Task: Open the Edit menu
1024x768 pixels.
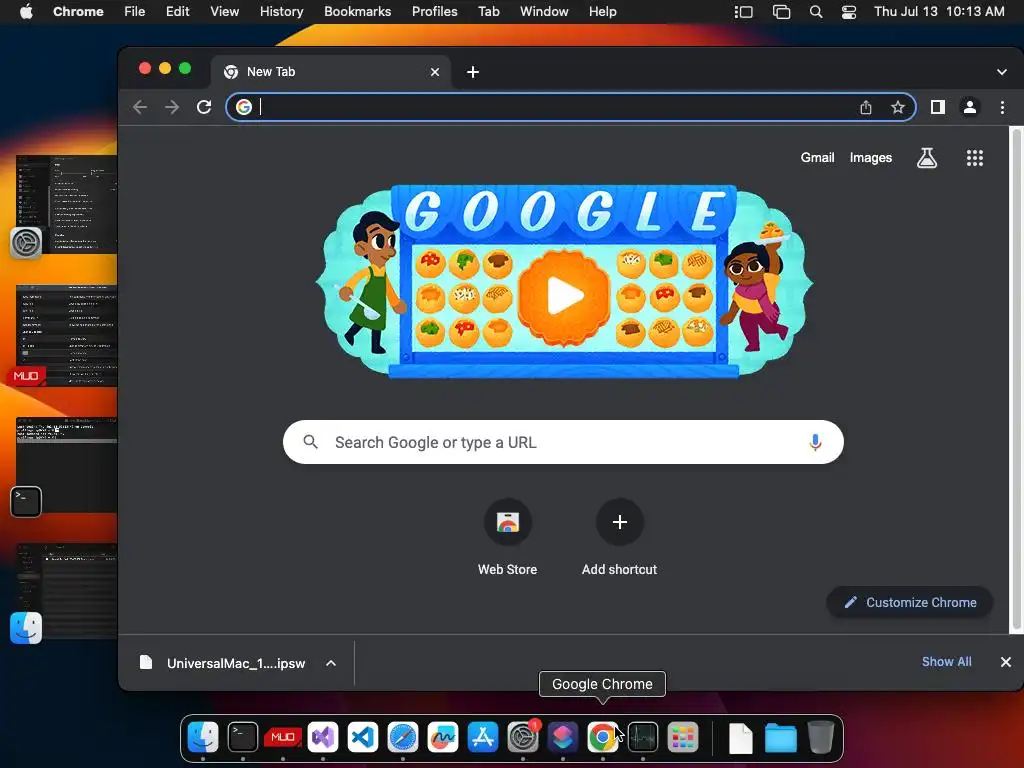Action: pyautogui.click(x=178, y=11)
